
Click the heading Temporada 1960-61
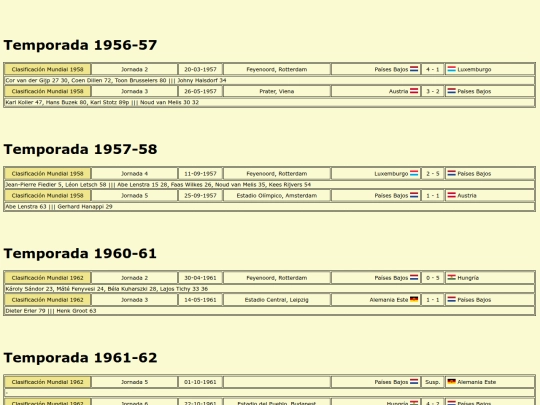tap(80, 253)
